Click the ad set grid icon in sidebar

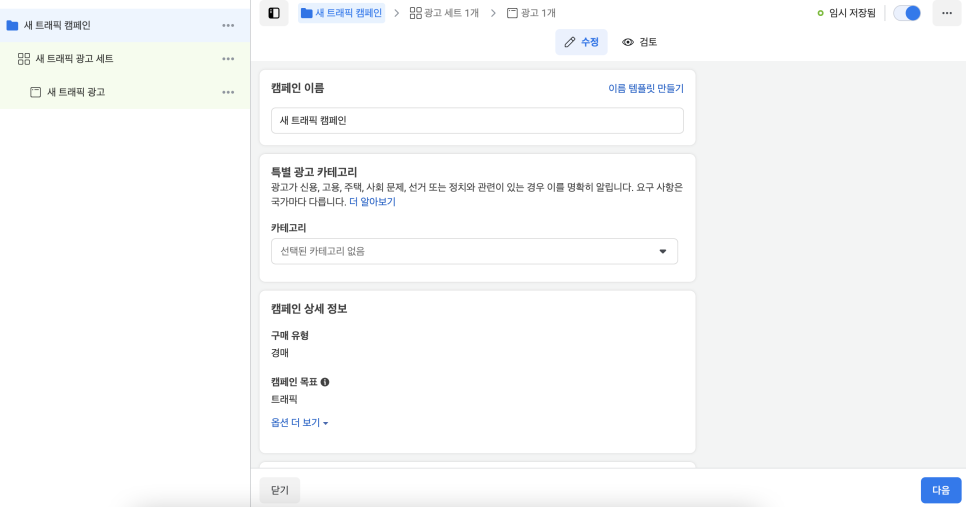click(x=24, y=59)
